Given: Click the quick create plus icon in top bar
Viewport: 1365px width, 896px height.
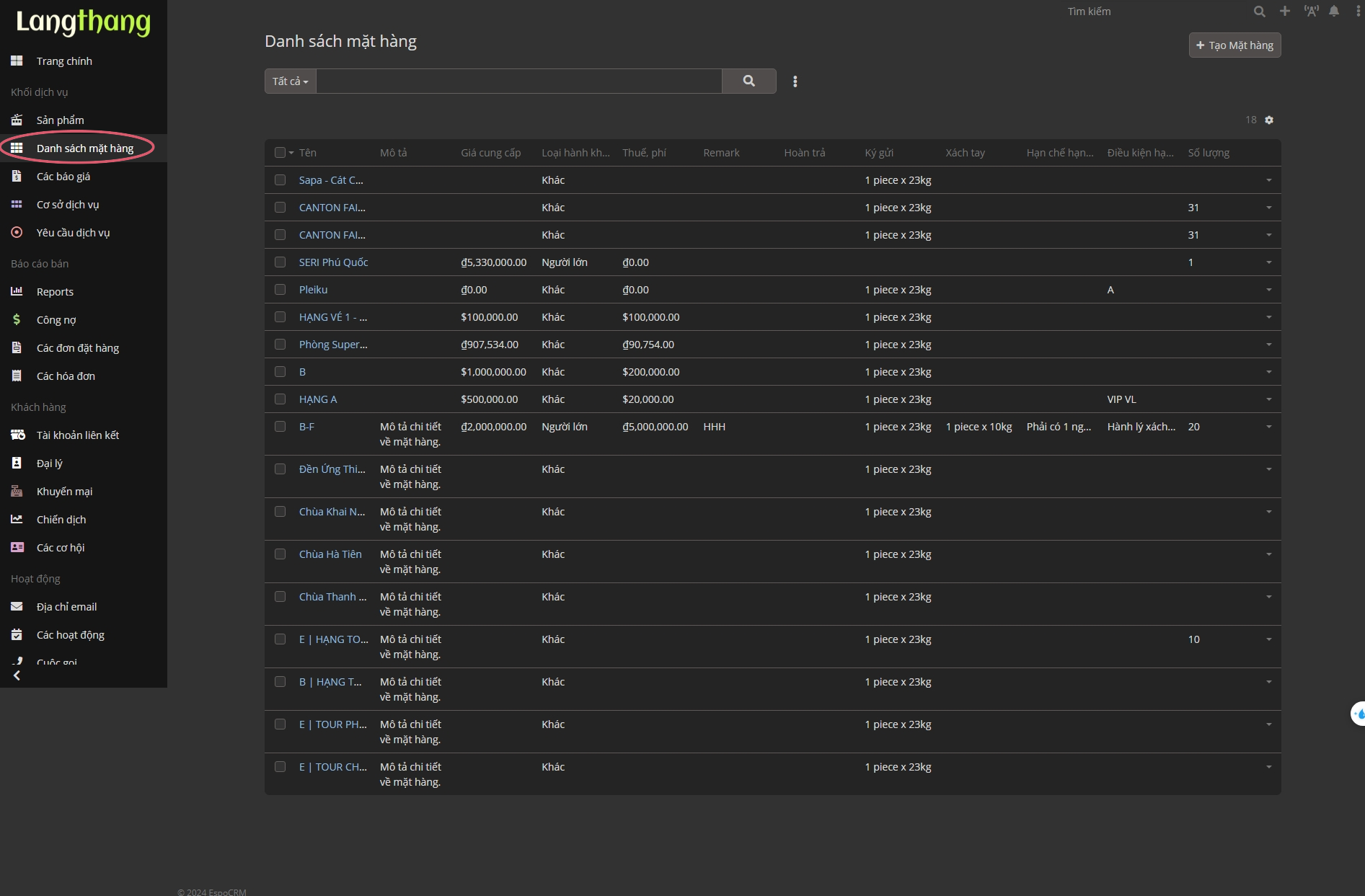Looking at the screenshot, I should [x=1285, y=12].
